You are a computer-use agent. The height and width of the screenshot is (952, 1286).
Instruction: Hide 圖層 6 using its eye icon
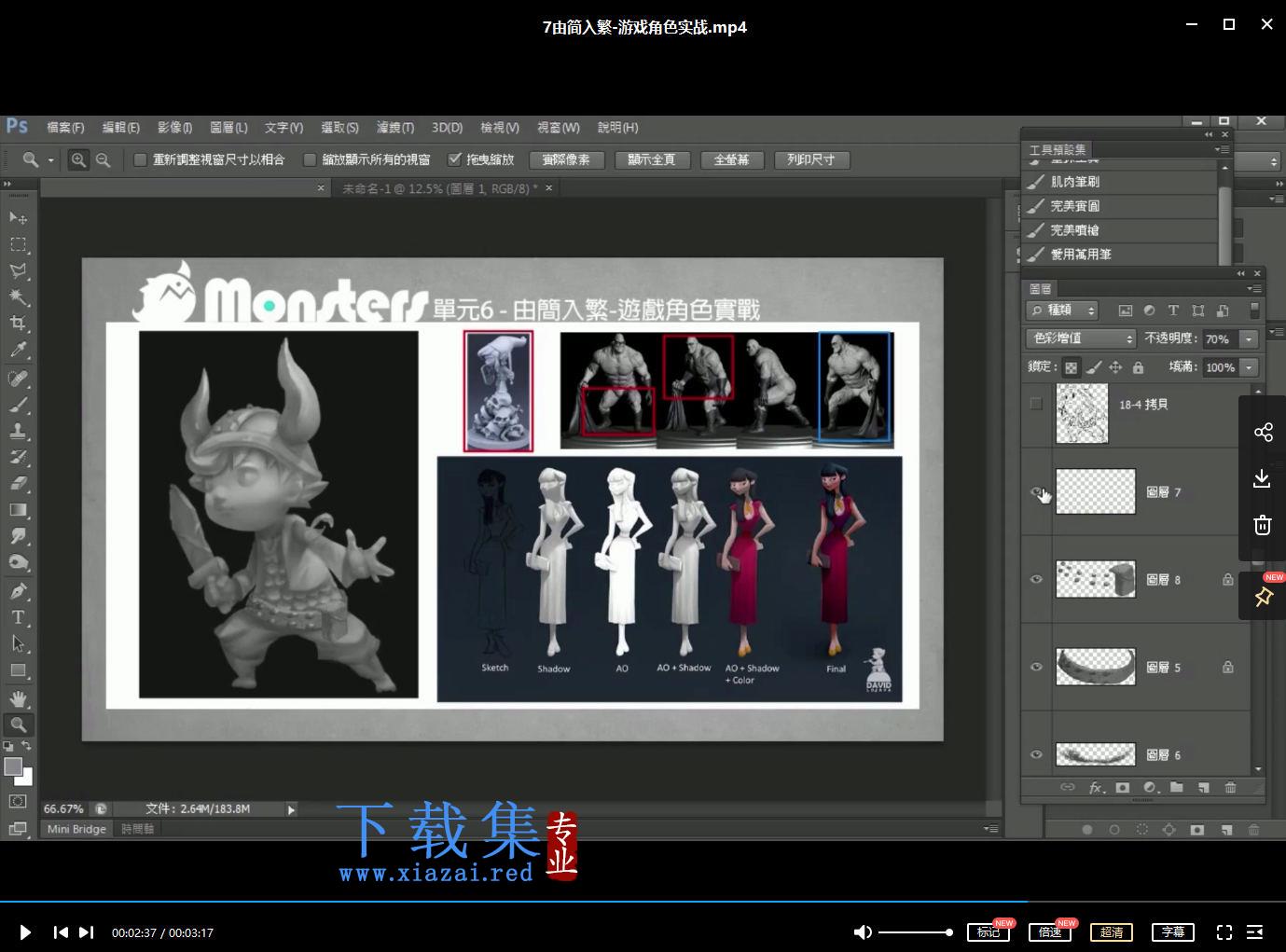point(1036,754)
